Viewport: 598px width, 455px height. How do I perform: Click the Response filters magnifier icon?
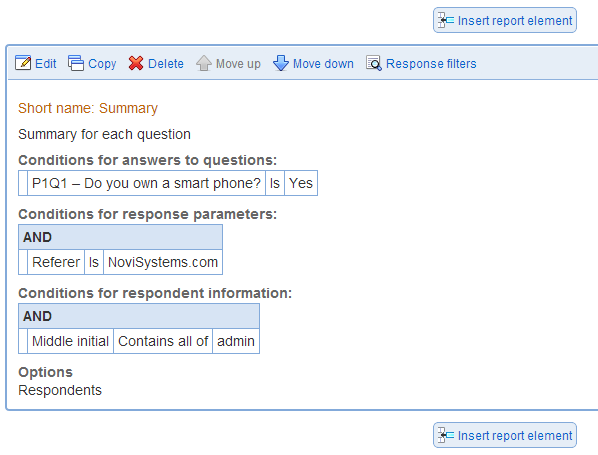374,63
